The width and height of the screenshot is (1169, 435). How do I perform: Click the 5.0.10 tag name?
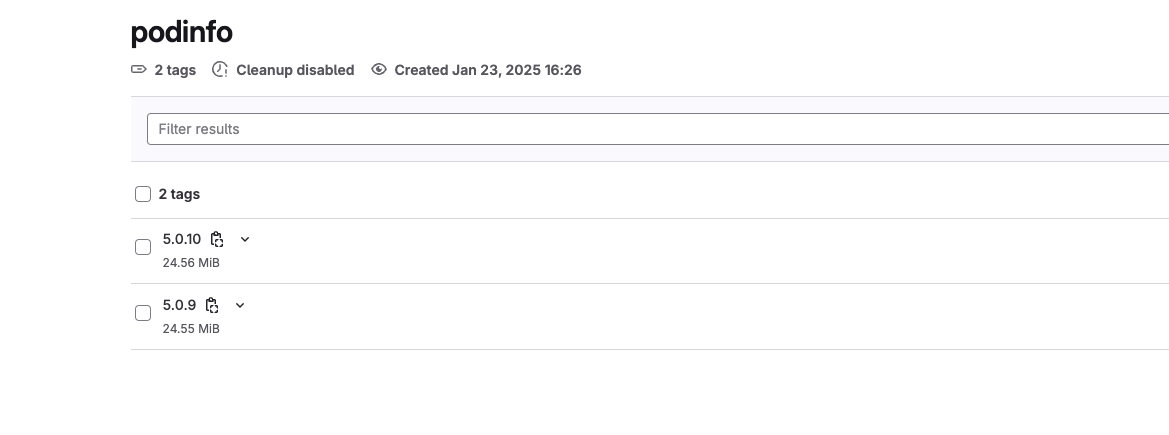[182, 239]
